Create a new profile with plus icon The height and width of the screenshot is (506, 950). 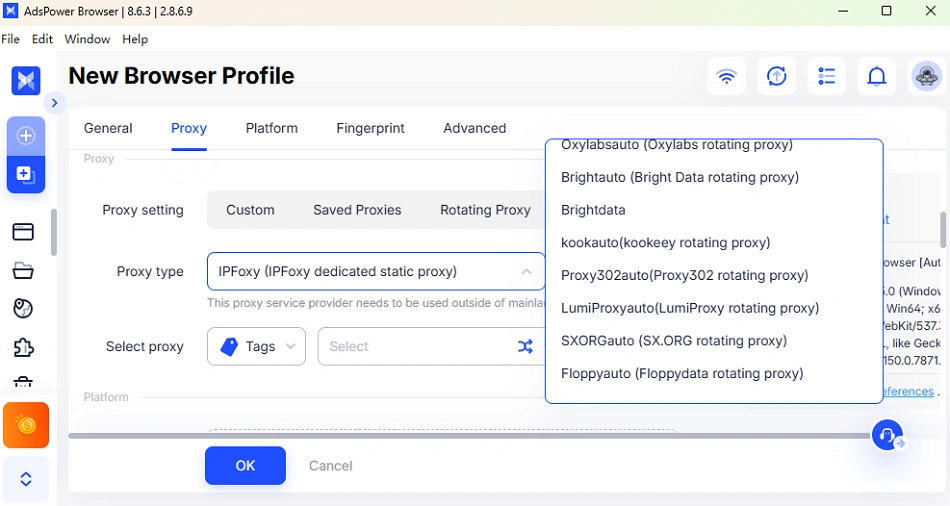(x=25, y=136)
